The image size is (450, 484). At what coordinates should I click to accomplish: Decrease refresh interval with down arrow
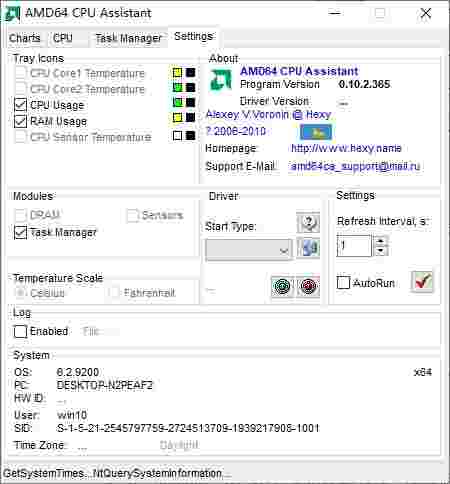pos(381,251)
